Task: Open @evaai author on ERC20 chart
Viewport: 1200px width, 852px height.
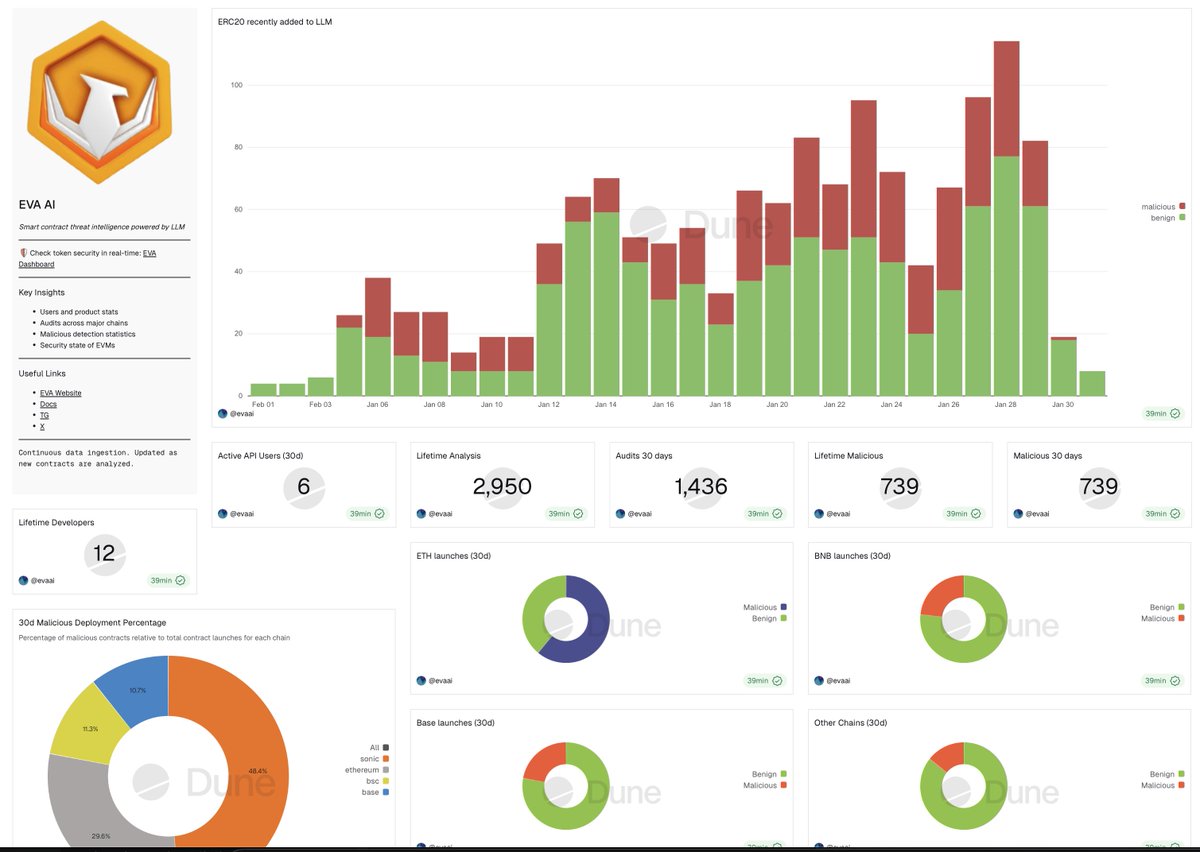Action: point(235,413)
